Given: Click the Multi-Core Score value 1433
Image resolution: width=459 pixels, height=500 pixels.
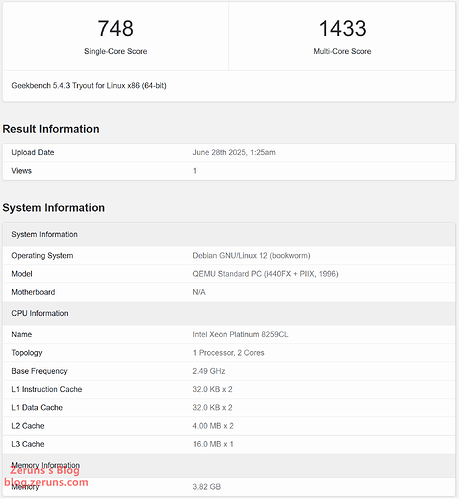Looking at the screenshot, I should point(342,28).
